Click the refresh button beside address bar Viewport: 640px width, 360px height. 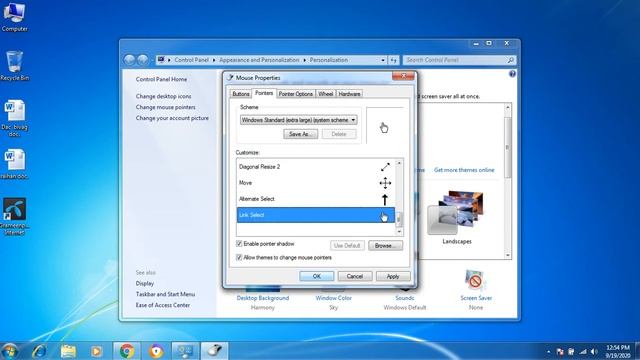pos(393,60)
